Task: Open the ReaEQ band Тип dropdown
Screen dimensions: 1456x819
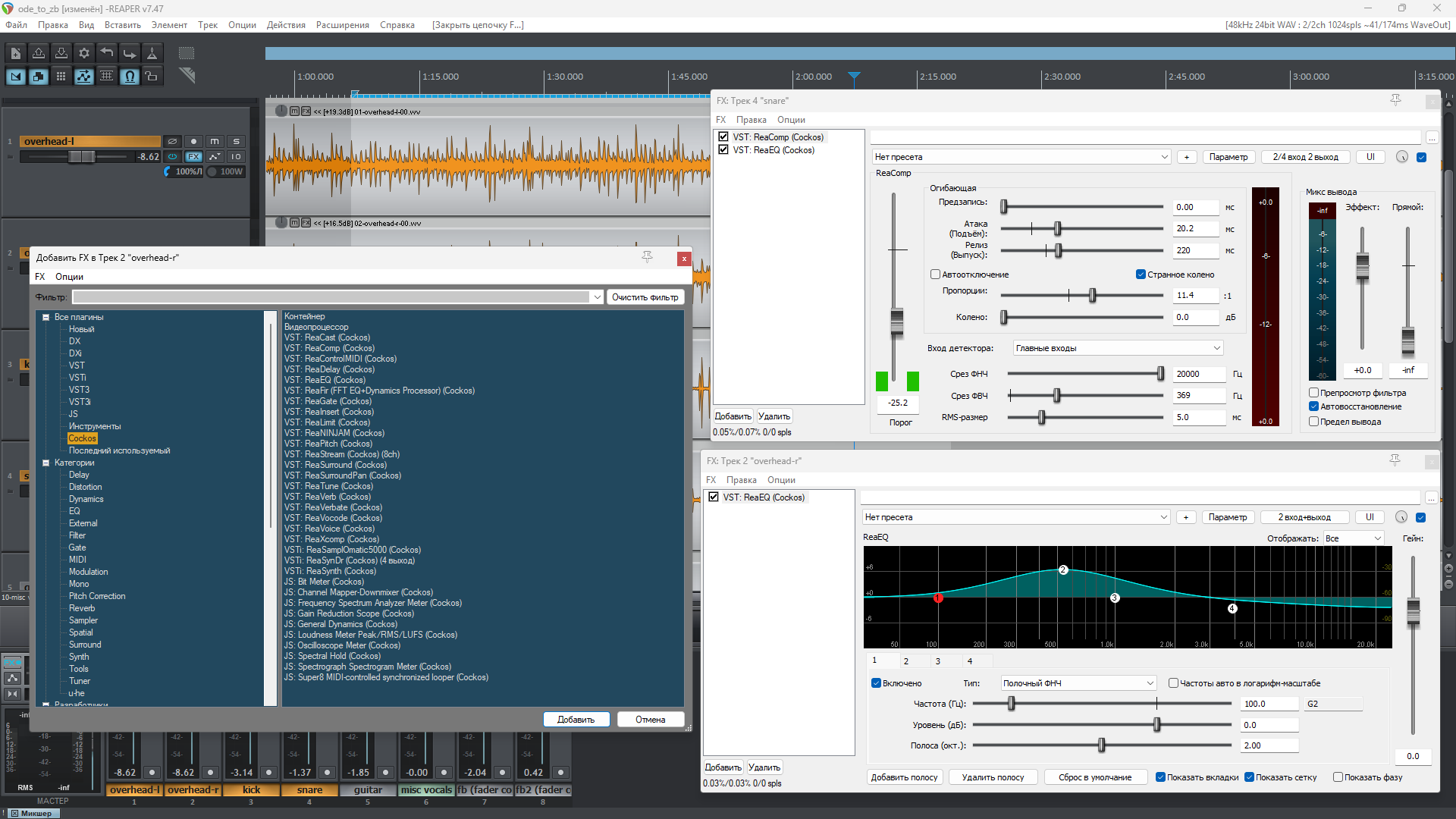Action: 1078,683
